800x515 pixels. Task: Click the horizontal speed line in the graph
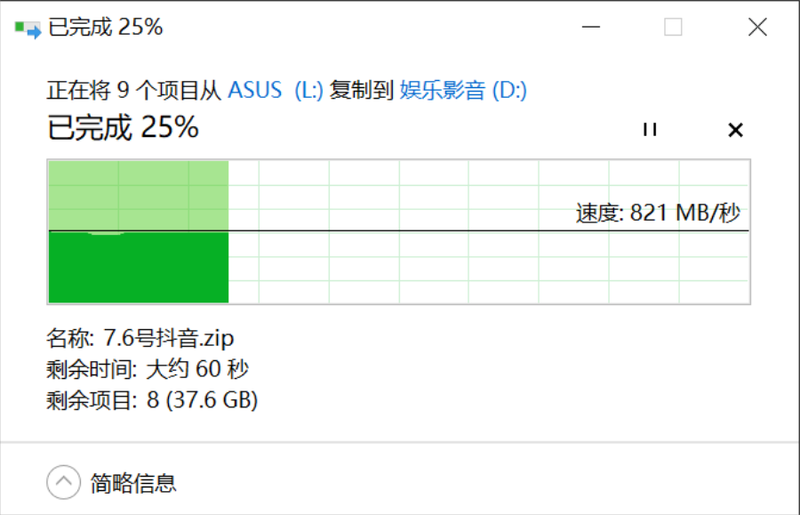pos(398,231)
